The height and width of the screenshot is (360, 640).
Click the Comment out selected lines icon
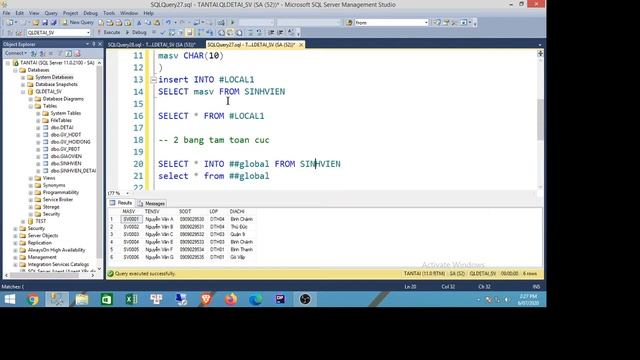click(x=250, y=32)
